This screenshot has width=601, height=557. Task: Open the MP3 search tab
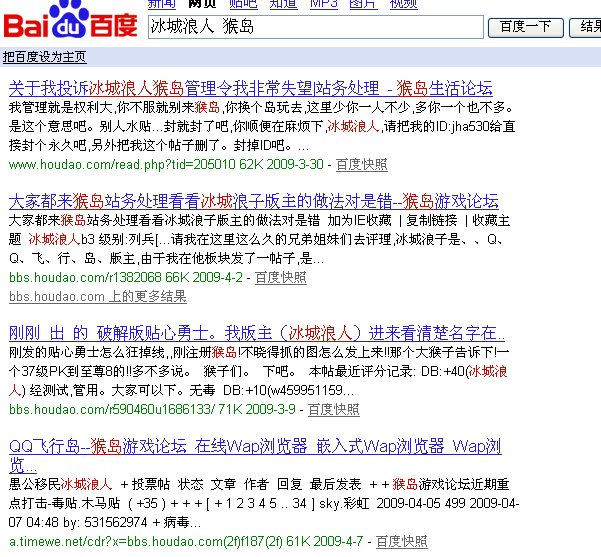(324, 4)
